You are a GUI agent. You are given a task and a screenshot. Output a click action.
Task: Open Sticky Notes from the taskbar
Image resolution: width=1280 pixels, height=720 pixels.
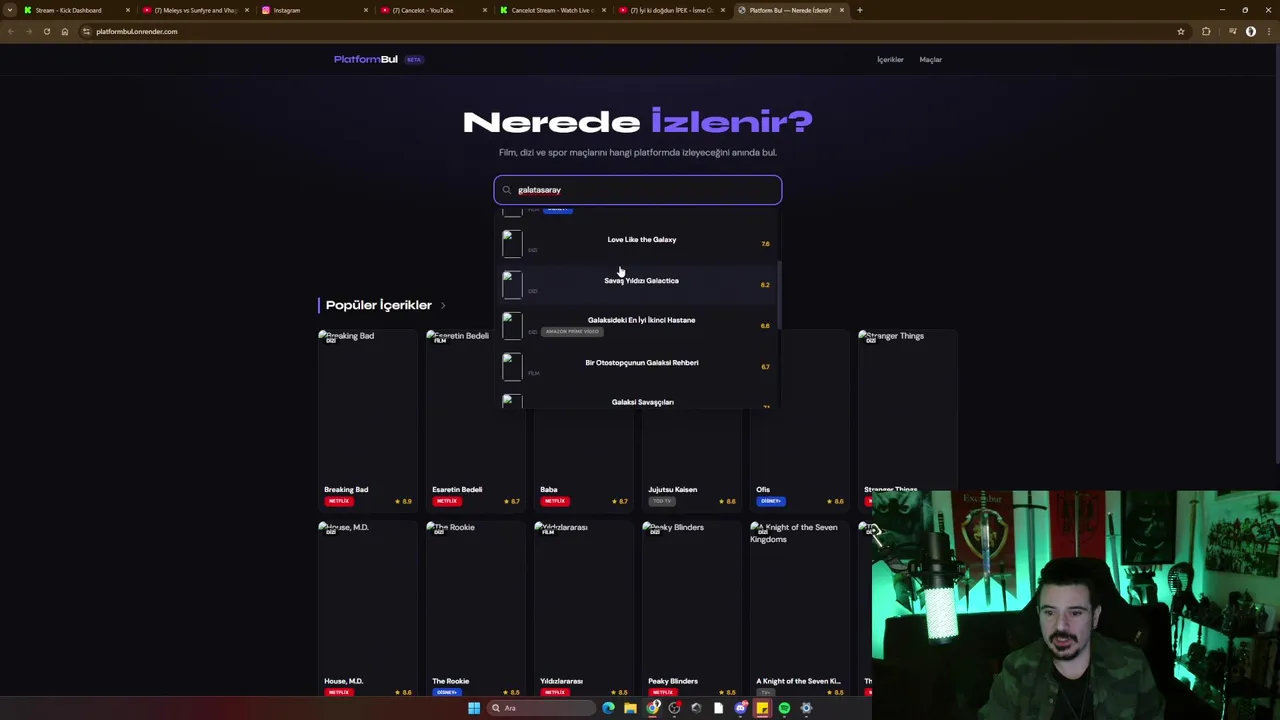pyautogui.click(x=762, y=708)
